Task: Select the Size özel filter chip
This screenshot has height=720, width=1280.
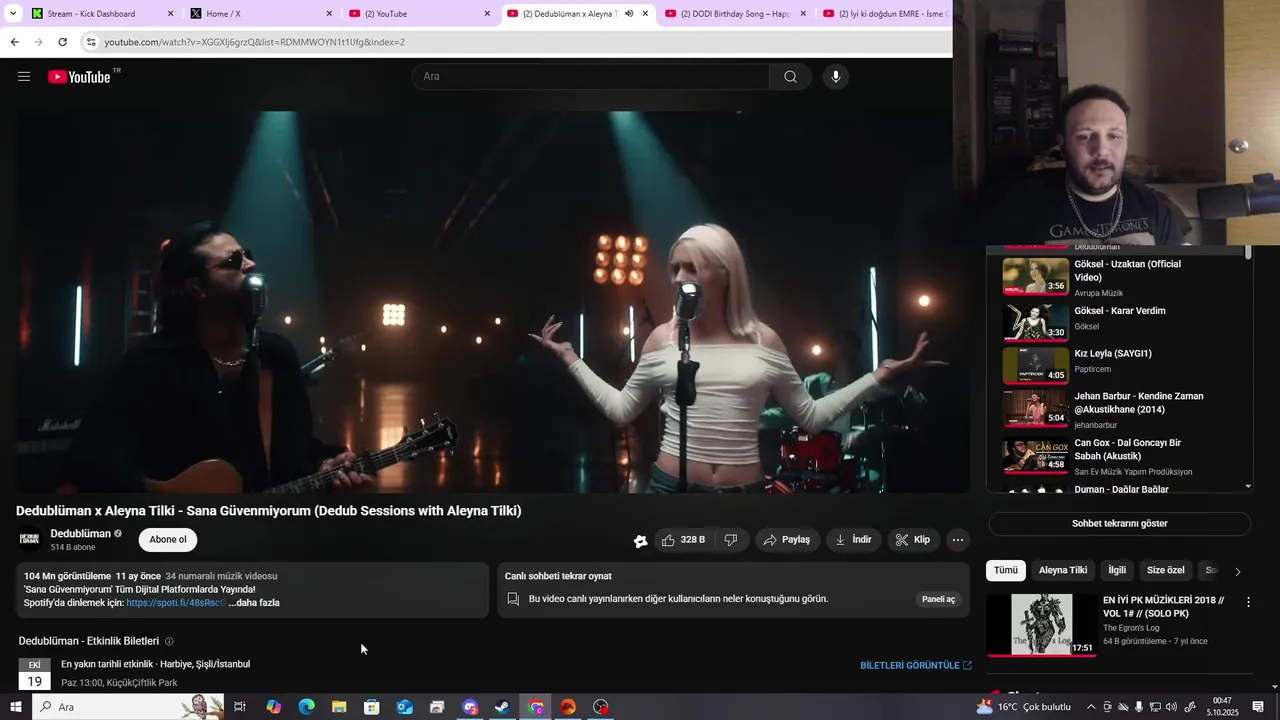Action: (1165, 570)
